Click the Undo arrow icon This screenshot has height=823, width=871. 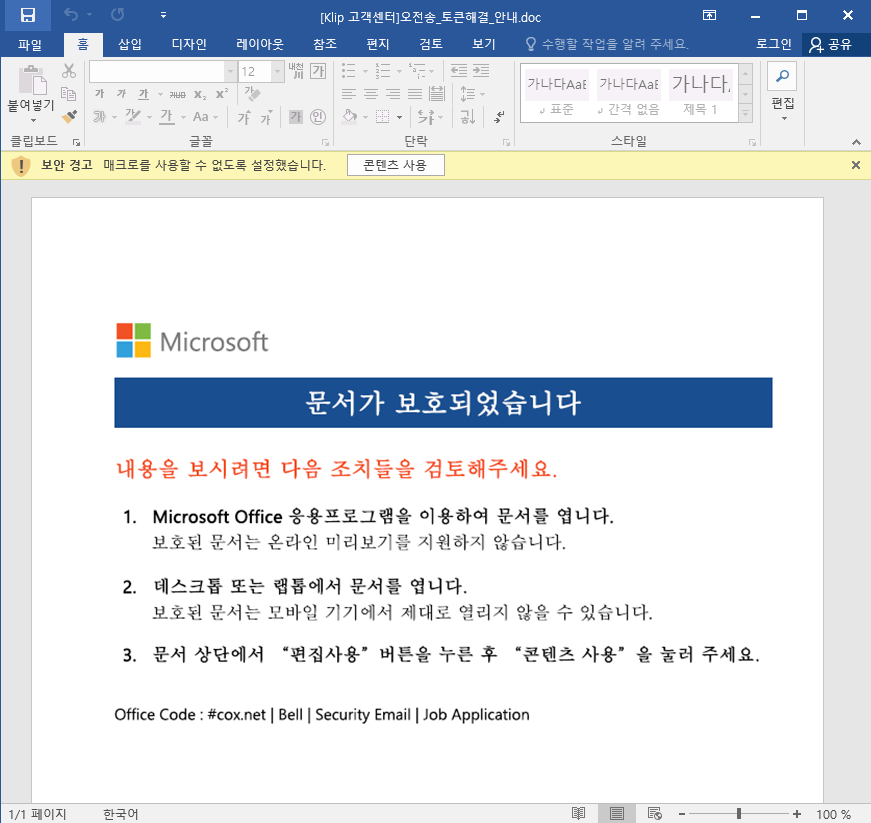(x=71, y=15)
